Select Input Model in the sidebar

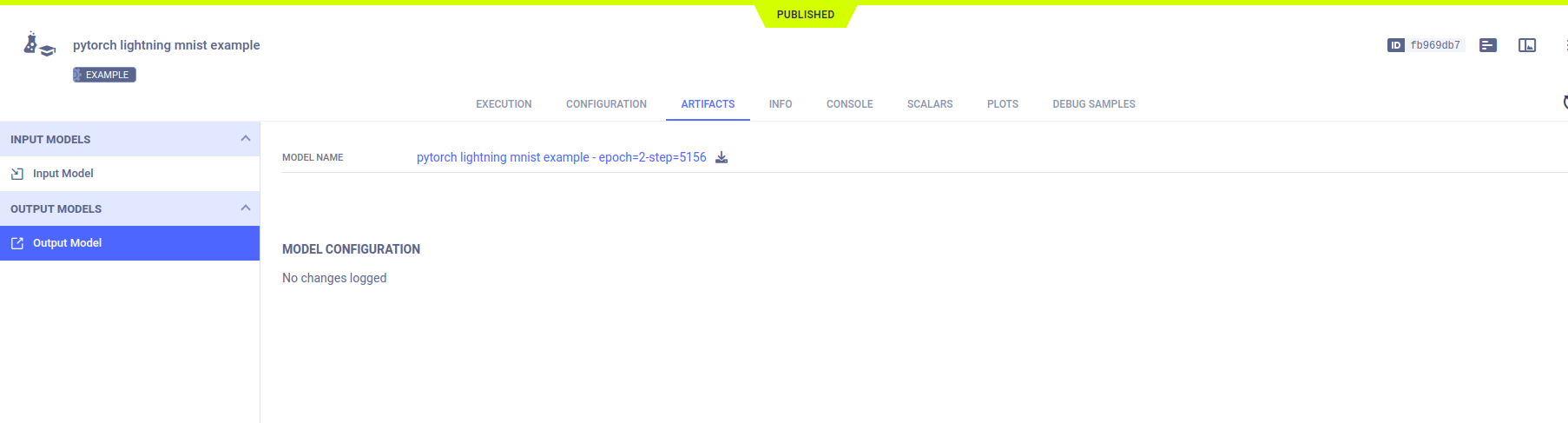point(63,174)
